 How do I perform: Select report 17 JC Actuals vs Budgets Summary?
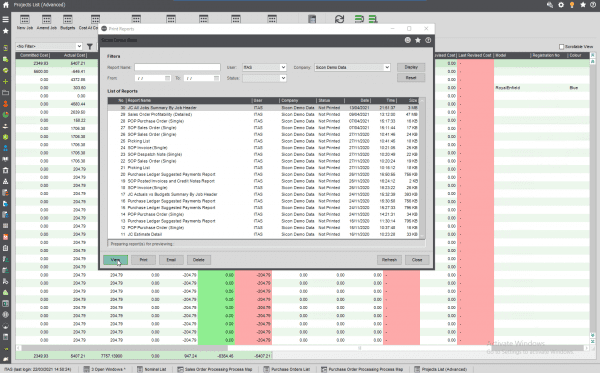point(263,194)
